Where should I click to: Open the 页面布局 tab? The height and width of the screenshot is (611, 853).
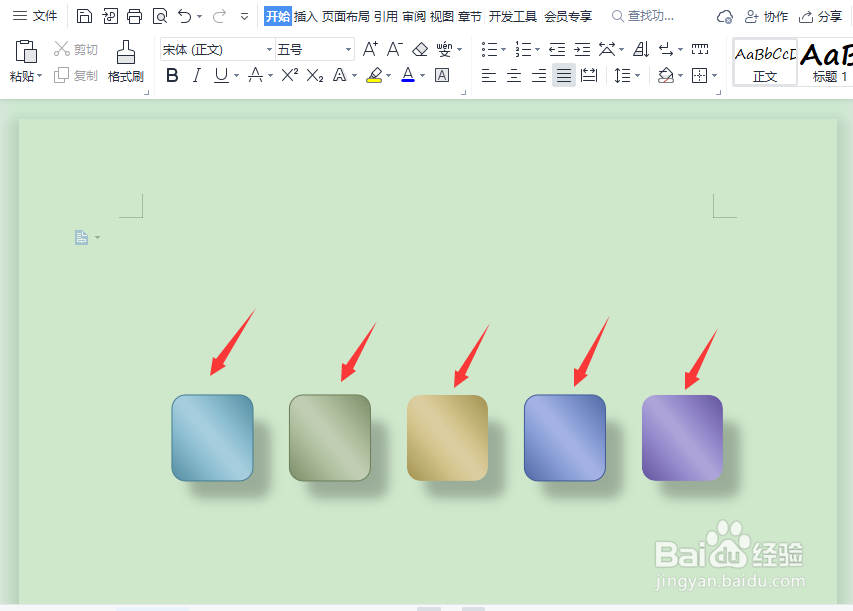tap(345, 16)
